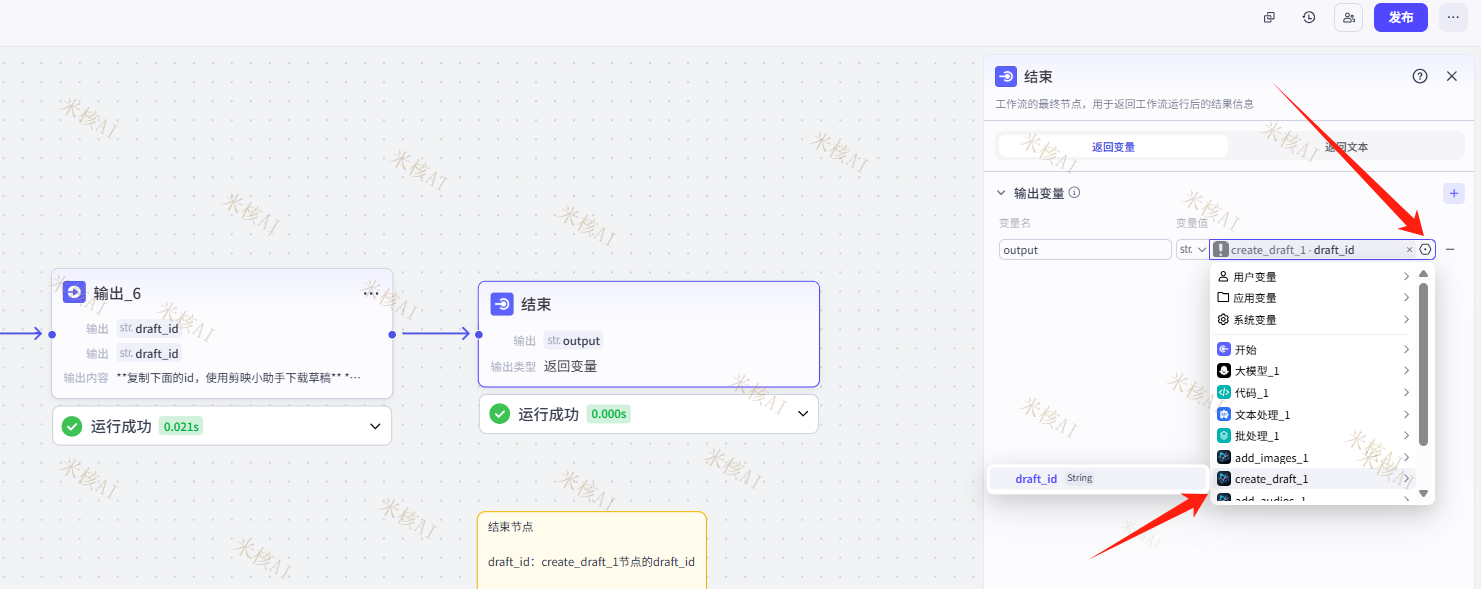Open the str. type dropdown

coord(1192,250)
